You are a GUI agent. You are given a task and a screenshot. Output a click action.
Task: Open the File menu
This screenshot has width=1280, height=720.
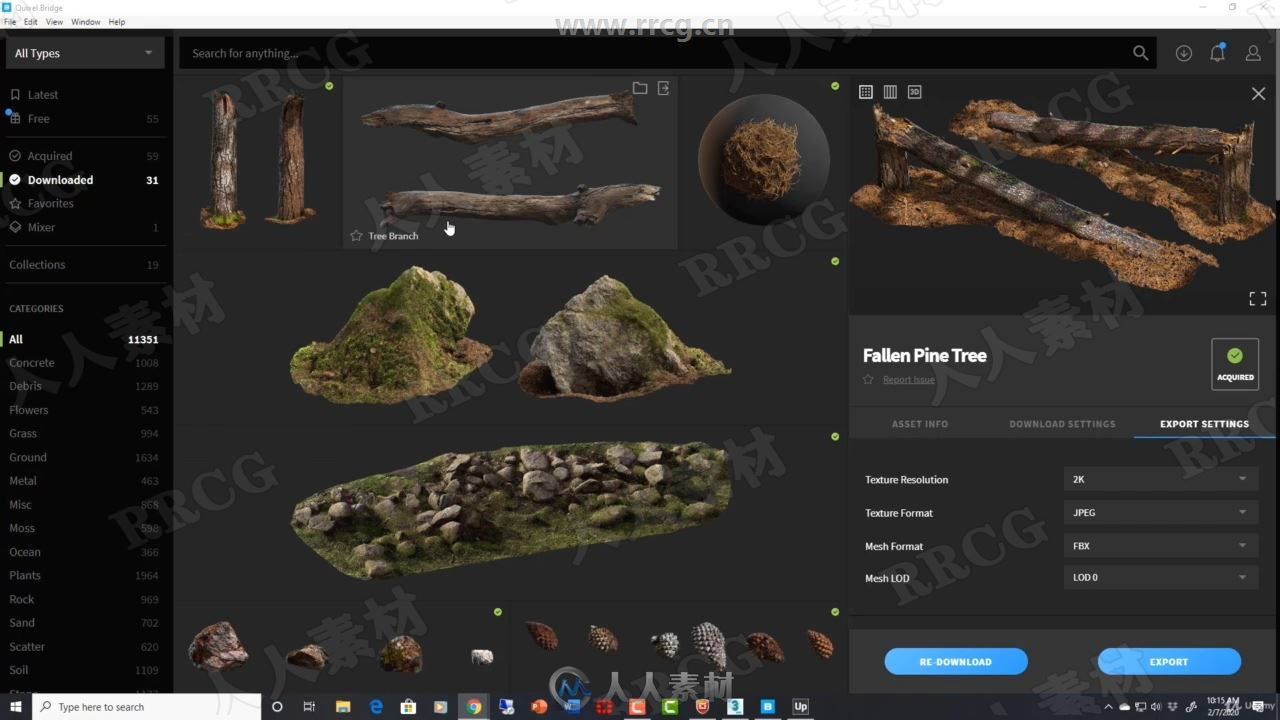(10, 22)
